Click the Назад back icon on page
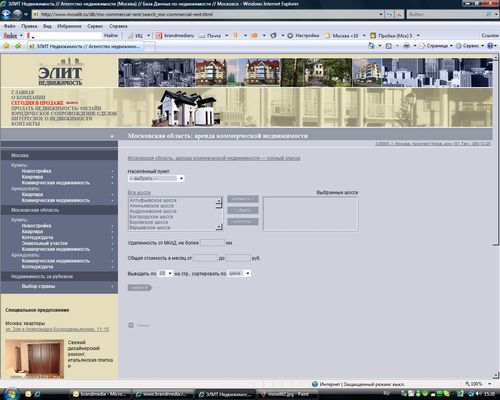Image resolution: width=500 pixels, height=400 pixels. click(131, 325)
